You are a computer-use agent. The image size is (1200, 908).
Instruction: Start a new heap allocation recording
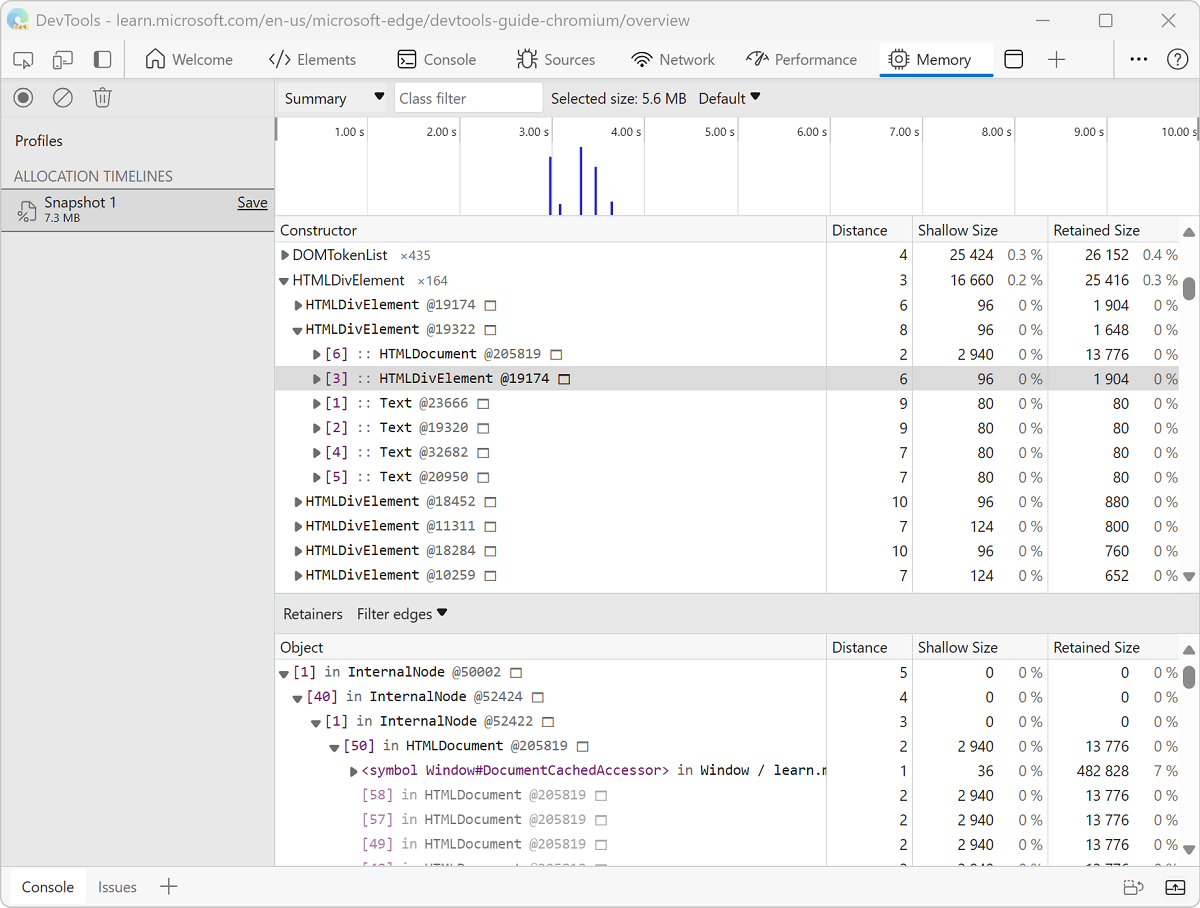22,97
